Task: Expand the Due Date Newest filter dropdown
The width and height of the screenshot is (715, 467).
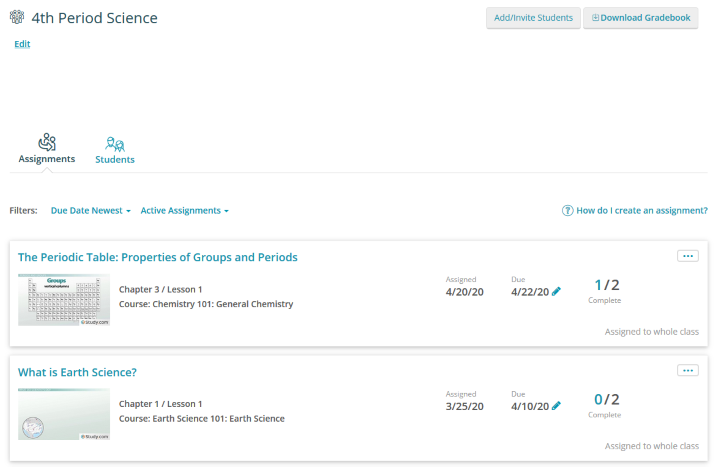Action: tap(90, 211)
